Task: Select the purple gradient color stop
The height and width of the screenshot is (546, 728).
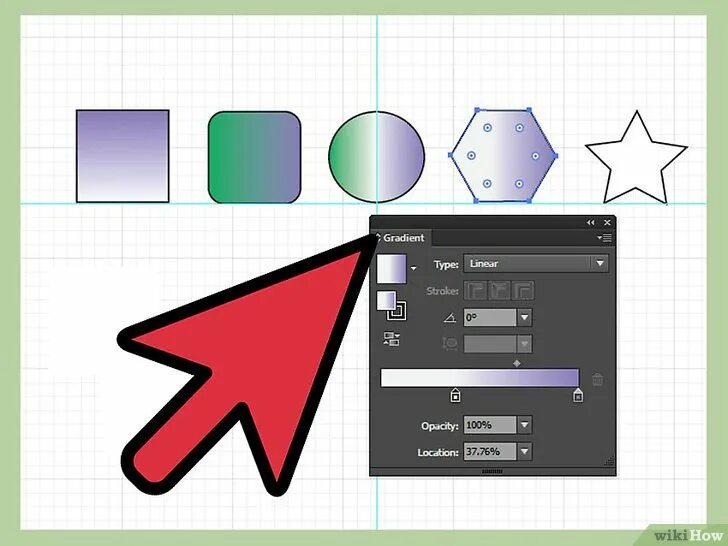Action: [x=578, y=396]
